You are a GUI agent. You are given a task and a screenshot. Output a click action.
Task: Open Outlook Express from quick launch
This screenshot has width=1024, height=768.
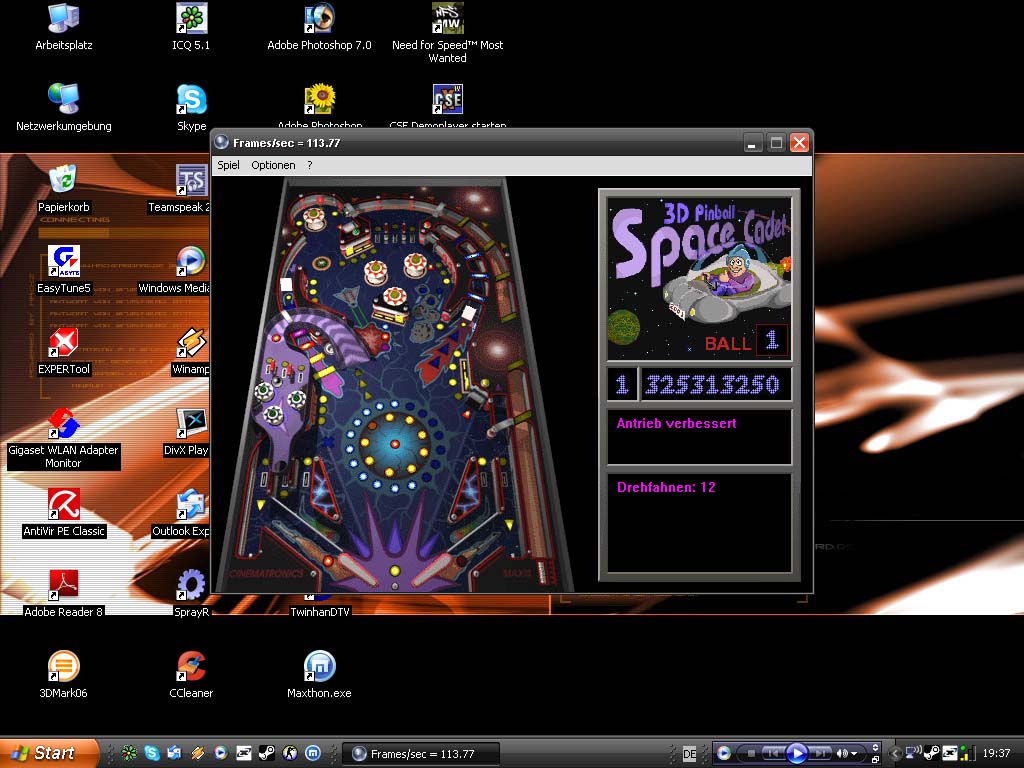[174, 754]
